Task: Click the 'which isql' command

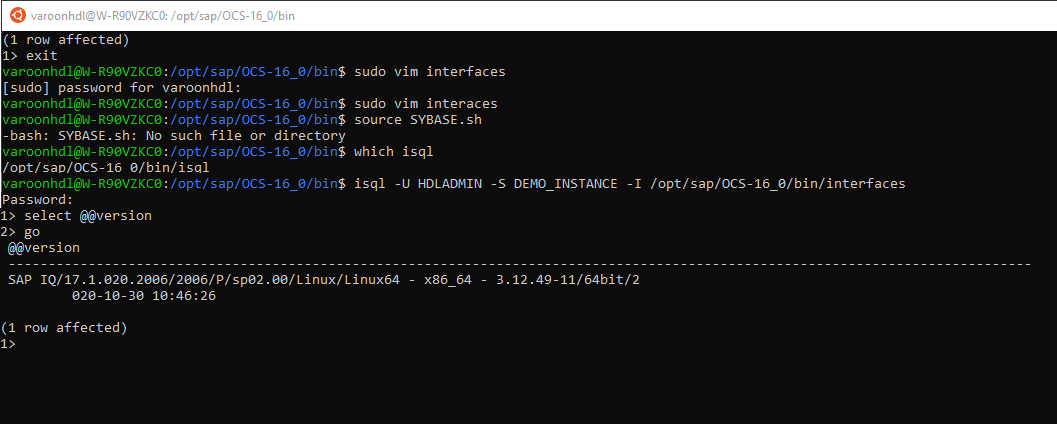Action: pyautogui.click(x=396, y=151)
